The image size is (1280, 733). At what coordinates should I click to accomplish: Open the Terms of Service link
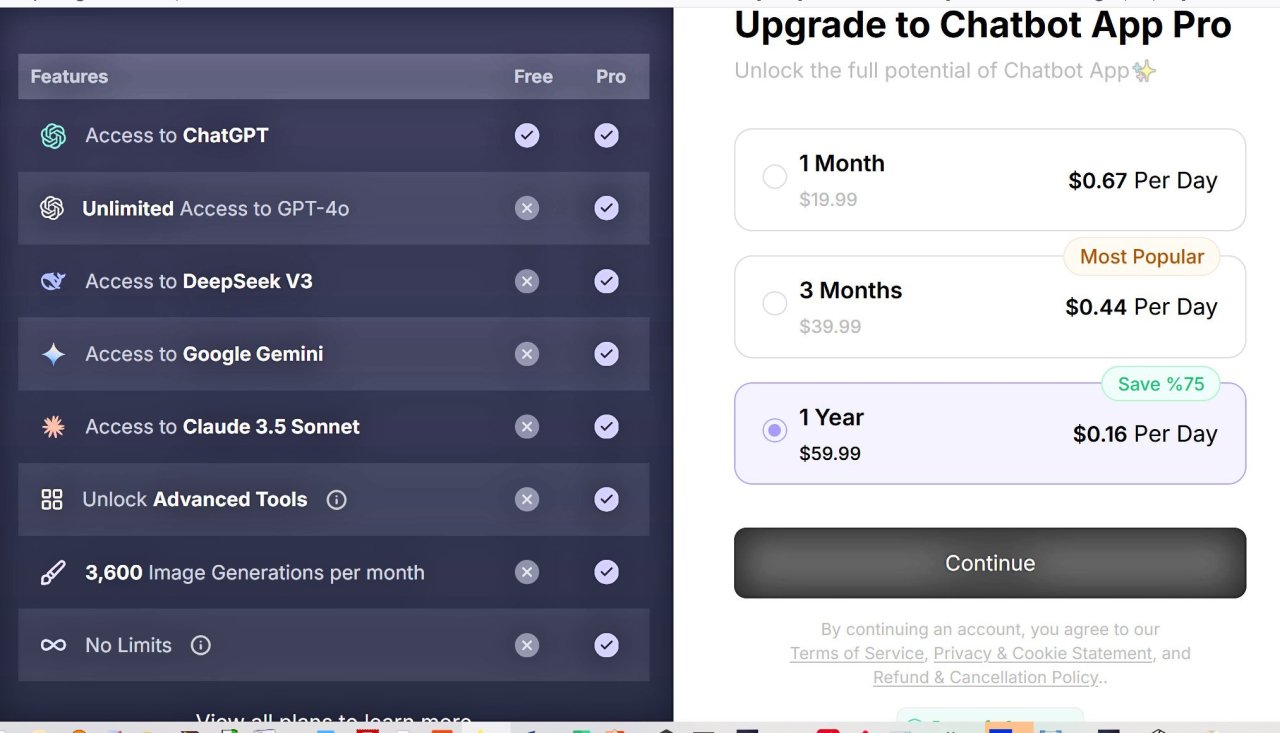[857, 653]
